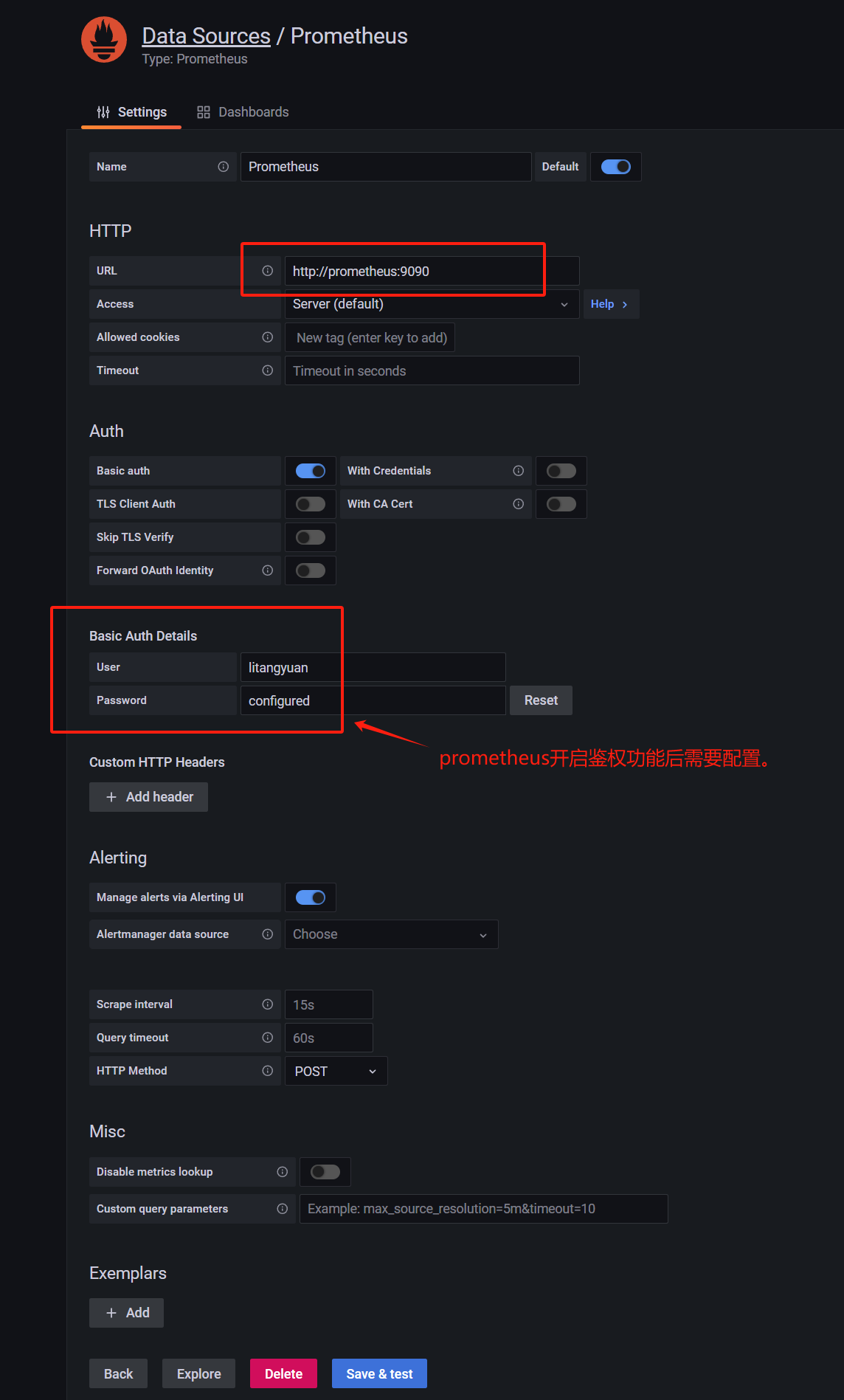The width and height of the screenshot is (844, 1400).
Task: Click the info icon beside Name label
Action: [223, 167]
